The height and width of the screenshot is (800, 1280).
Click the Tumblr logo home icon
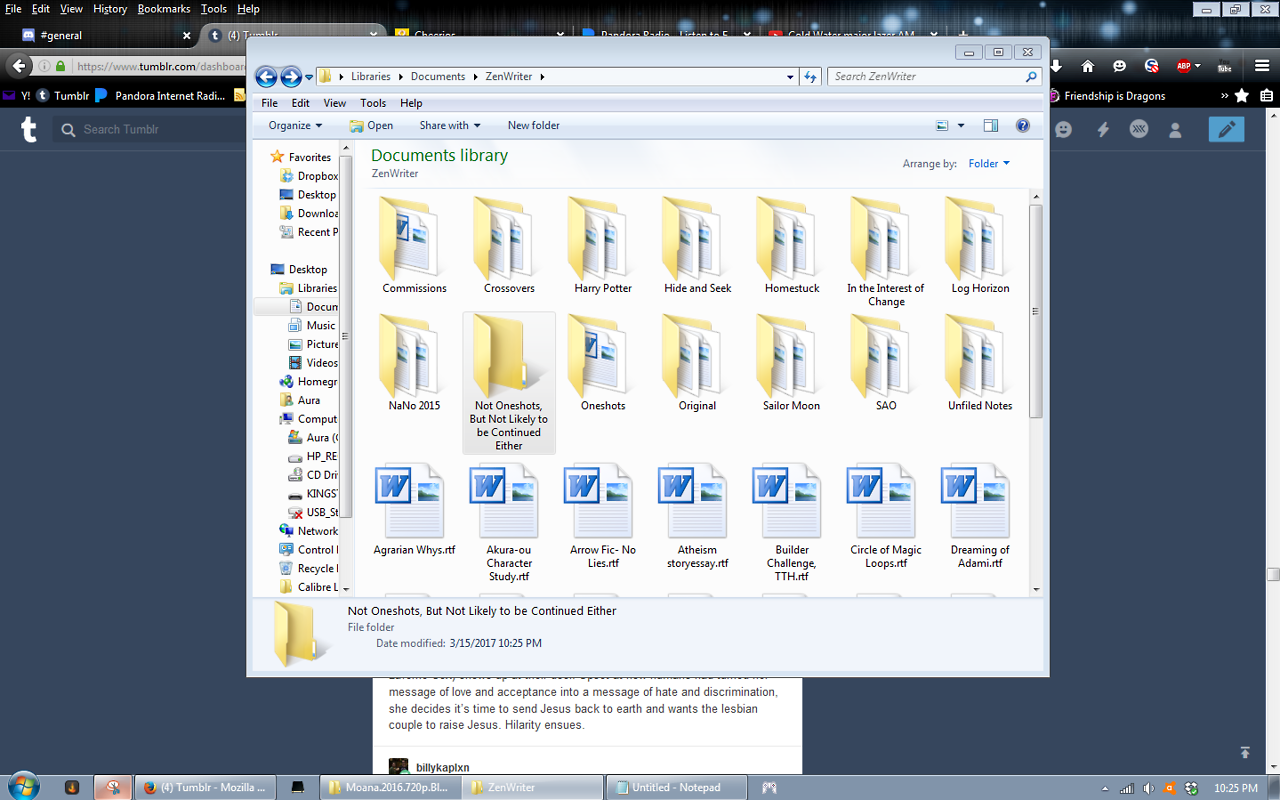pos(29,129)
